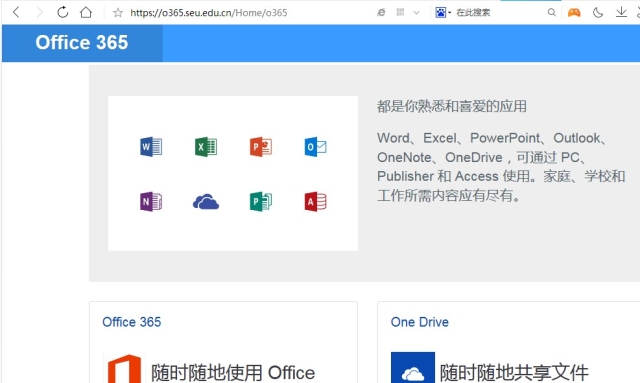Click the magnifier search icon
Image resolution: width=640 pixels, height=383 pixels.
click(551, 12)
